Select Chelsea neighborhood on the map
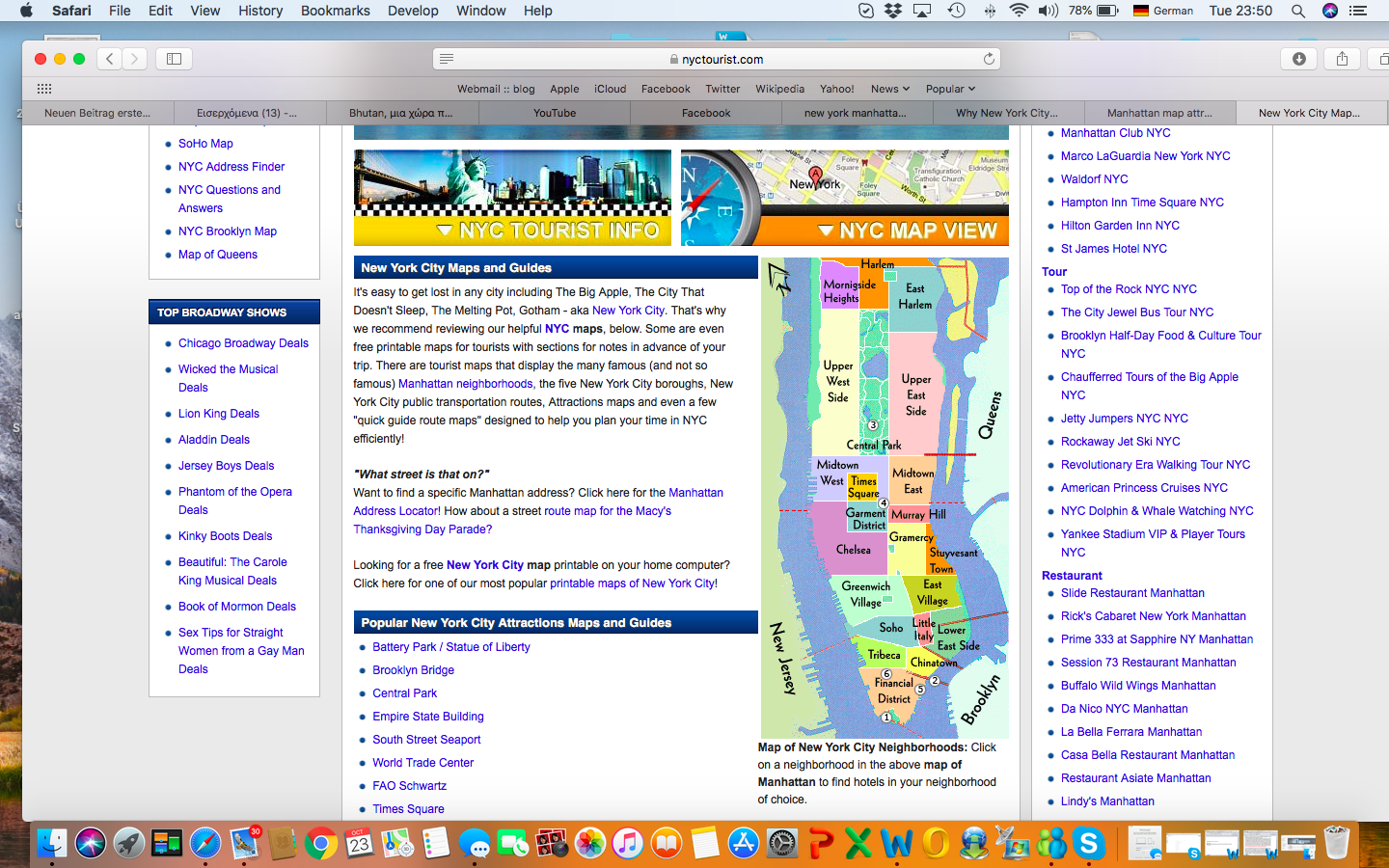The height and width of the screenshot is (868, 1389). coord(853,550)
